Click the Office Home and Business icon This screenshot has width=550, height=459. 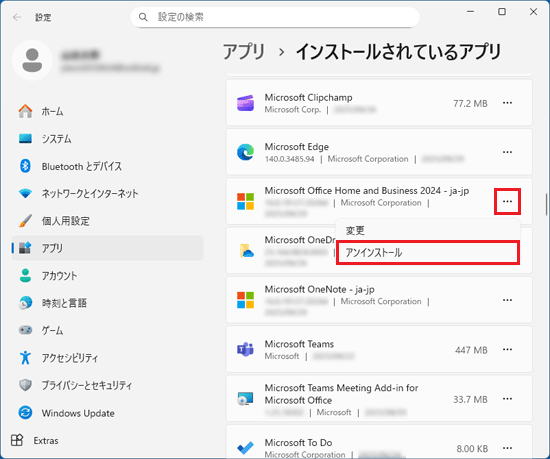245,202
